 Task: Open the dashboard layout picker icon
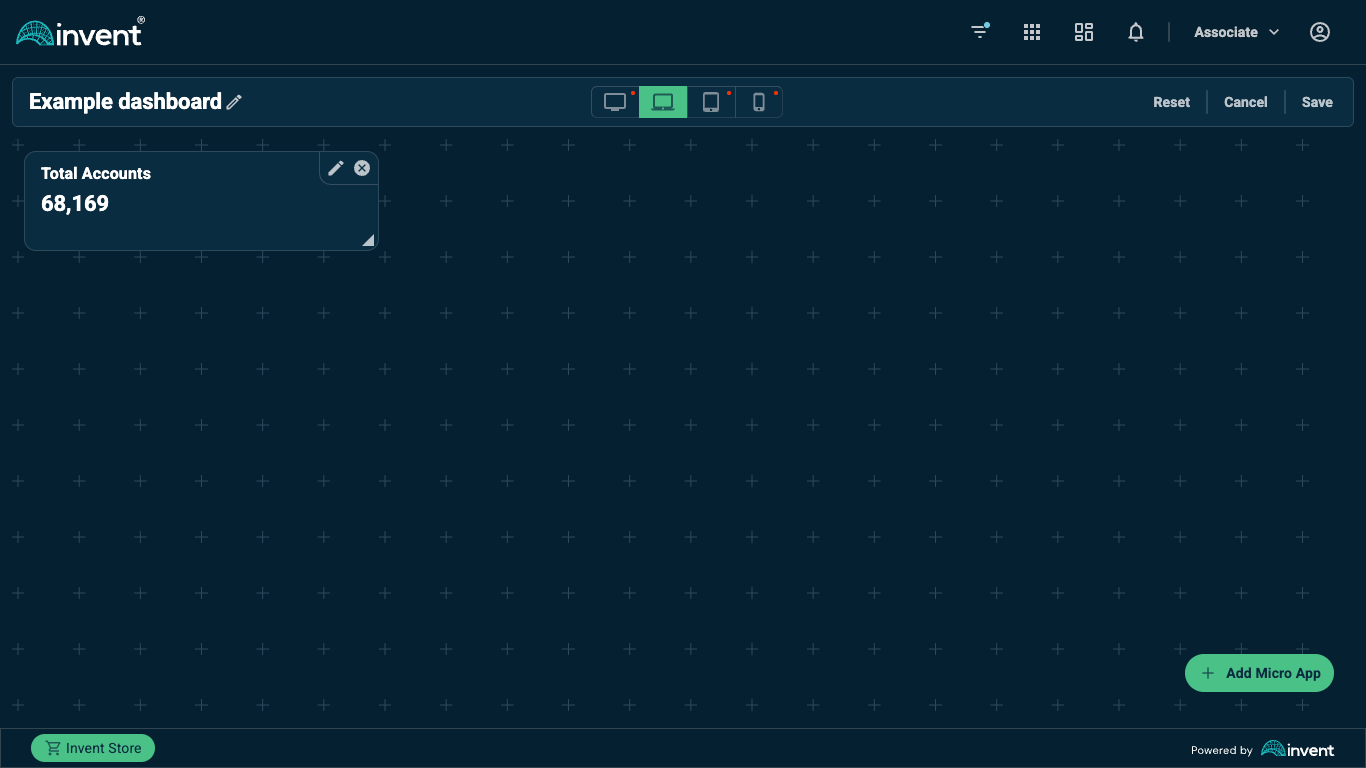1084,32
